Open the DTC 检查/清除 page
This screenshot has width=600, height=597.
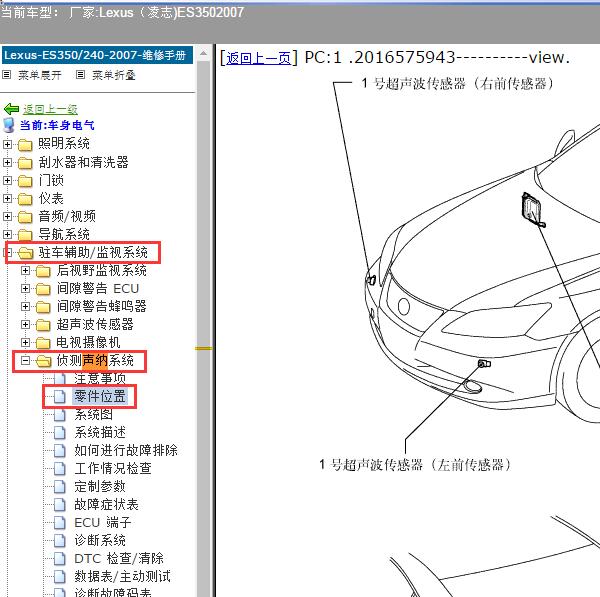(119, 558)
